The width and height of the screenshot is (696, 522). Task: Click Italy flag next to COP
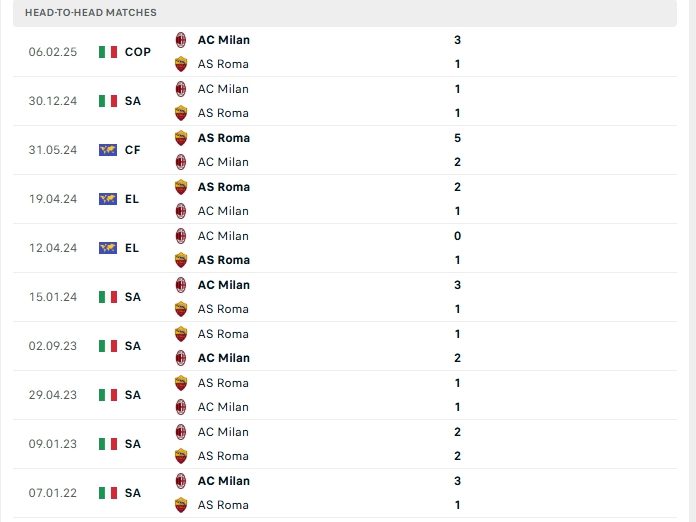[x=108, y=52]
